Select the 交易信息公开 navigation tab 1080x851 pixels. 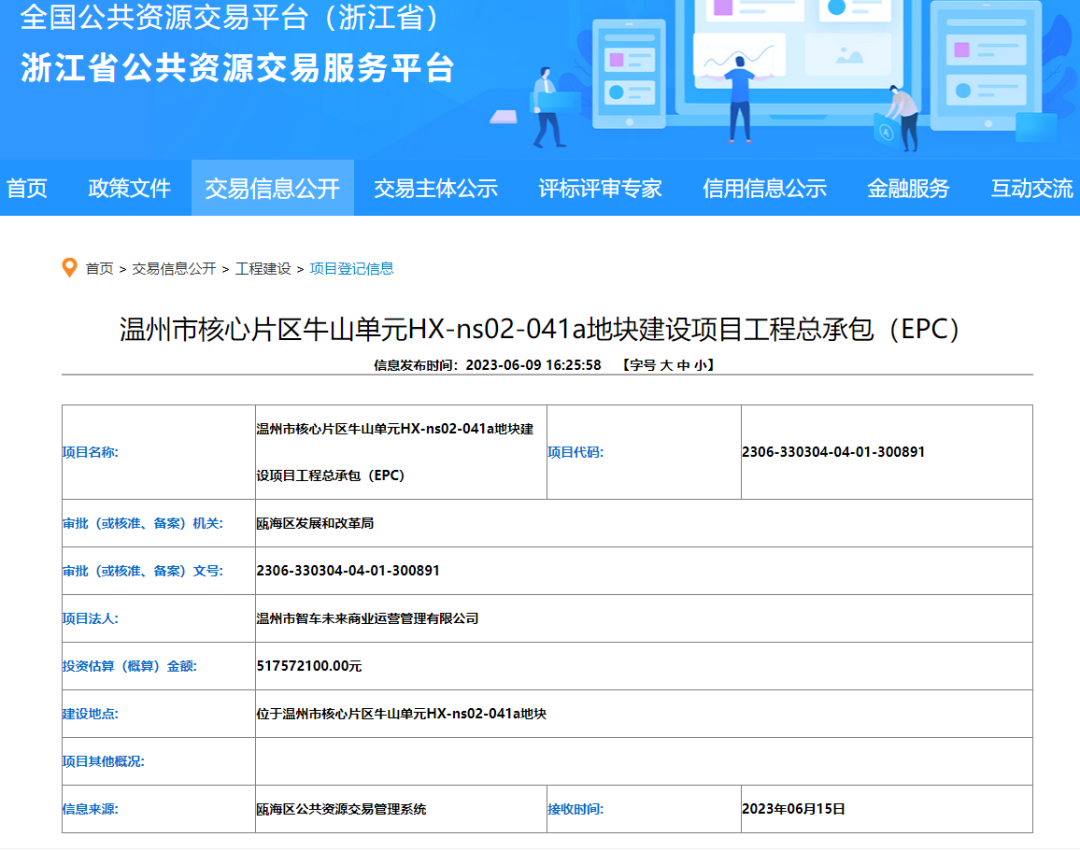coord(272,188)
